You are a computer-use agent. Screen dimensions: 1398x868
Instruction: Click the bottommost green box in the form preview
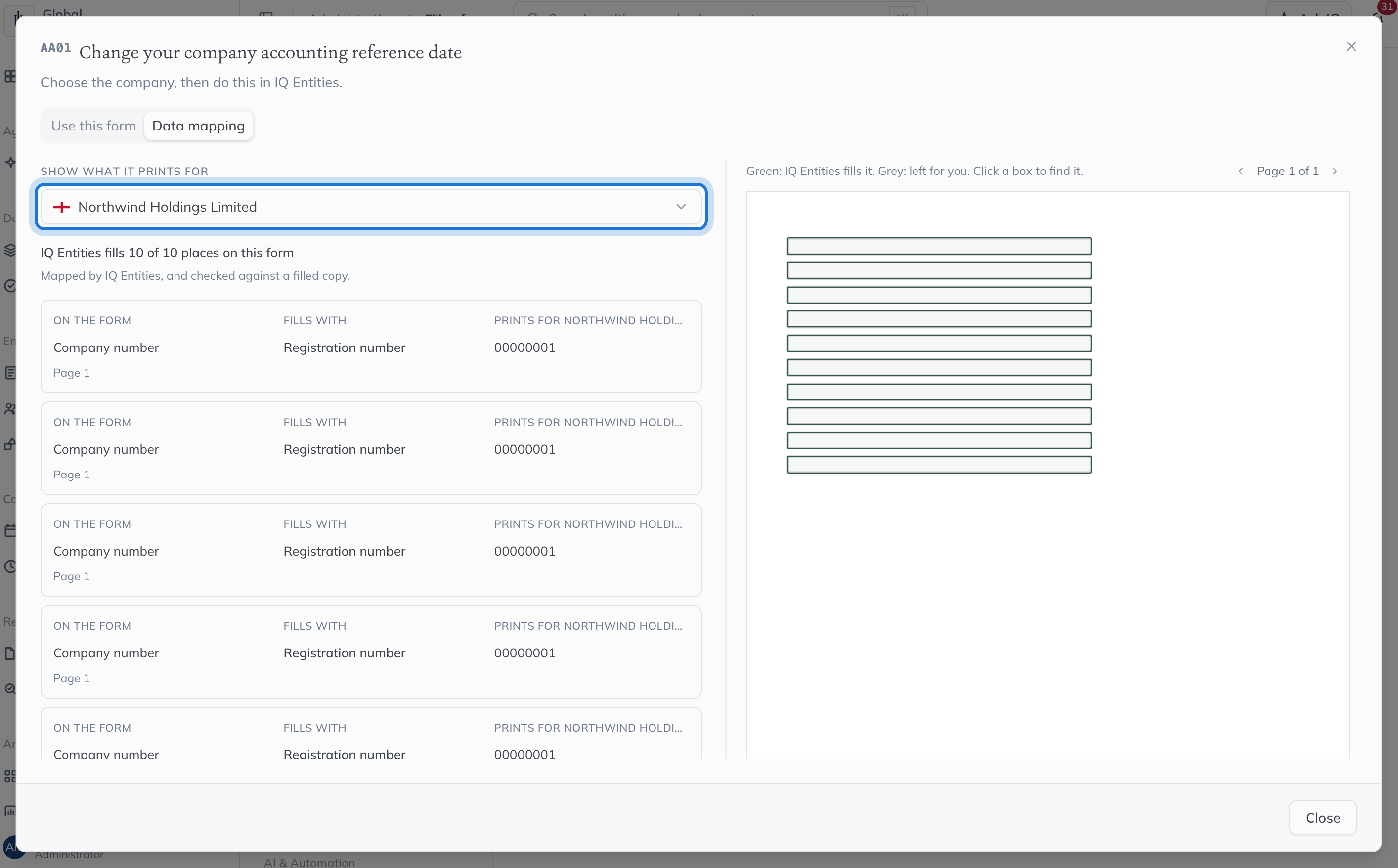click(x=939, y=465)
